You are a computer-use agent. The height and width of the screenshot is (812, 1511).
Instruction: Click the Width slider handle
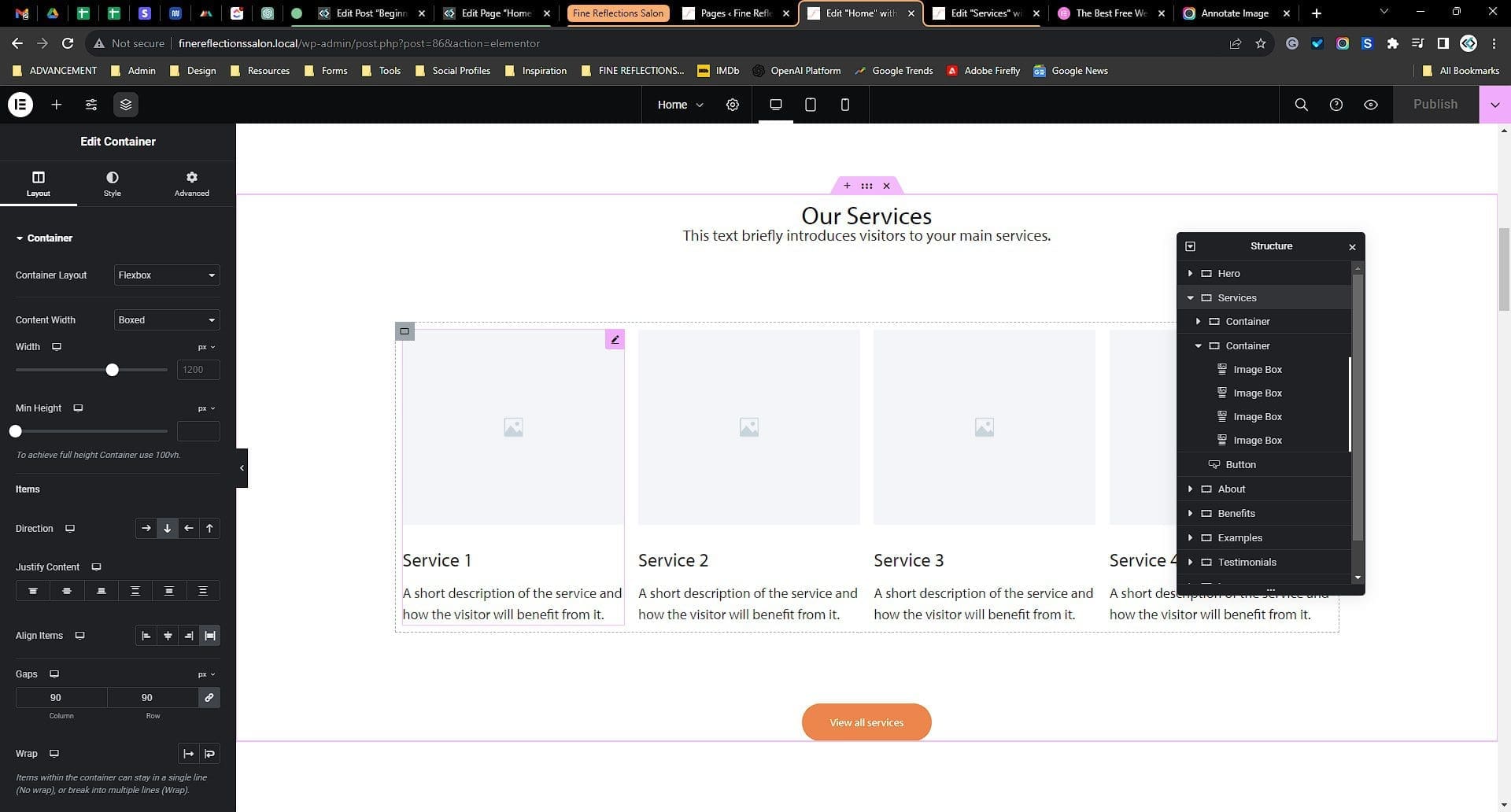[113, 370]
